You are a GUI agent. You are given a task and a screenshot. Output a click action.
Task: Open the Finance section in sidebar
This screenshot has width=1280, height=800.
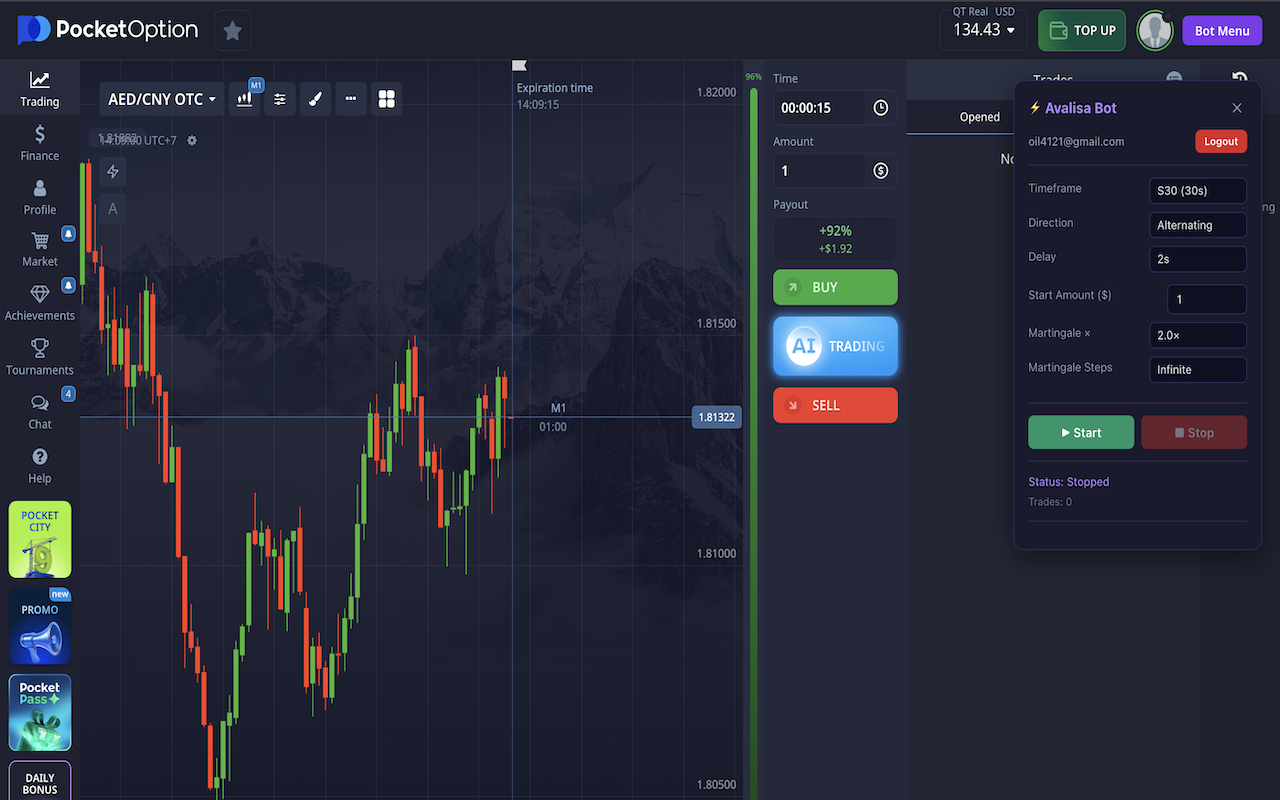[x=40, y=143]
